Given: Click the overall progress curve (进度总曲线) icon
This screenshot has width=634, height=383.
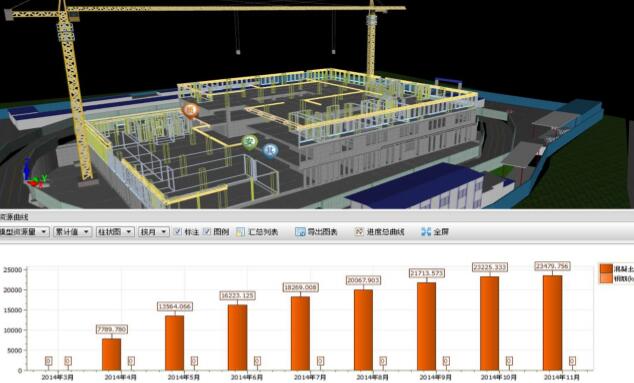Looking at the screenshot, I should tap(359, 231).
